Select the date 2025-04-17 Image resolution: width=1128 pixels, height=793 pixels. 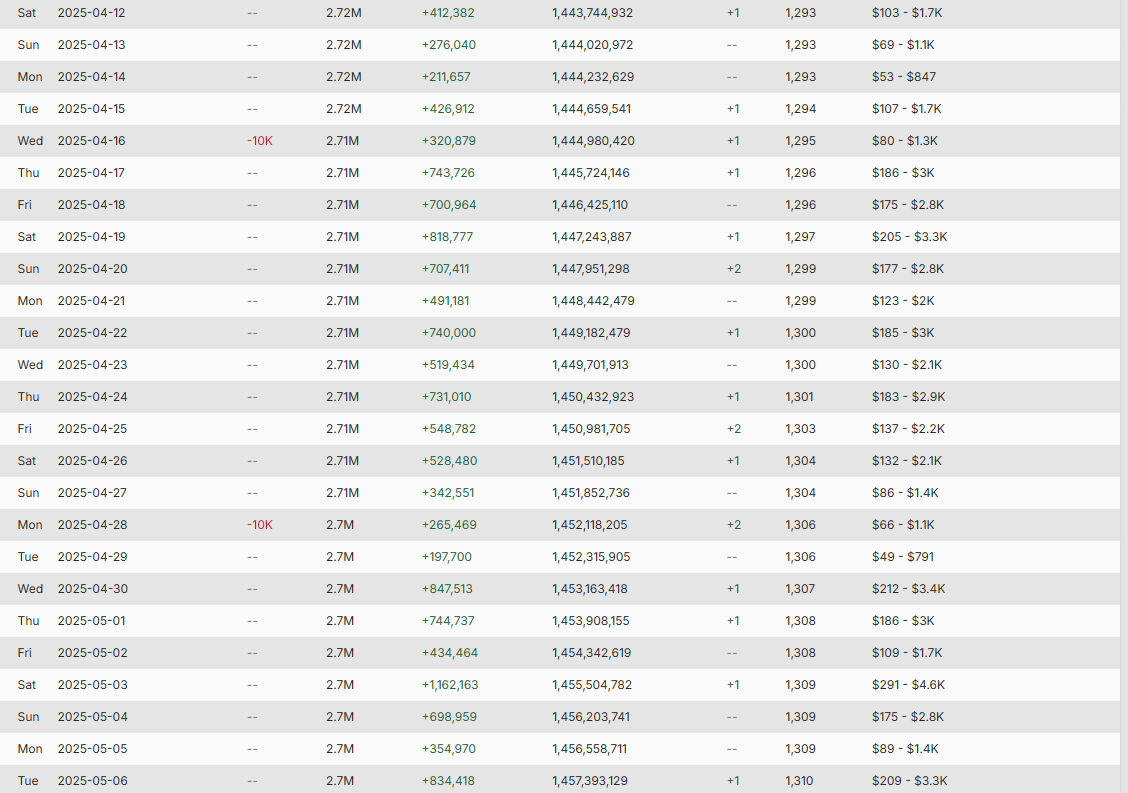coord(91,173)
